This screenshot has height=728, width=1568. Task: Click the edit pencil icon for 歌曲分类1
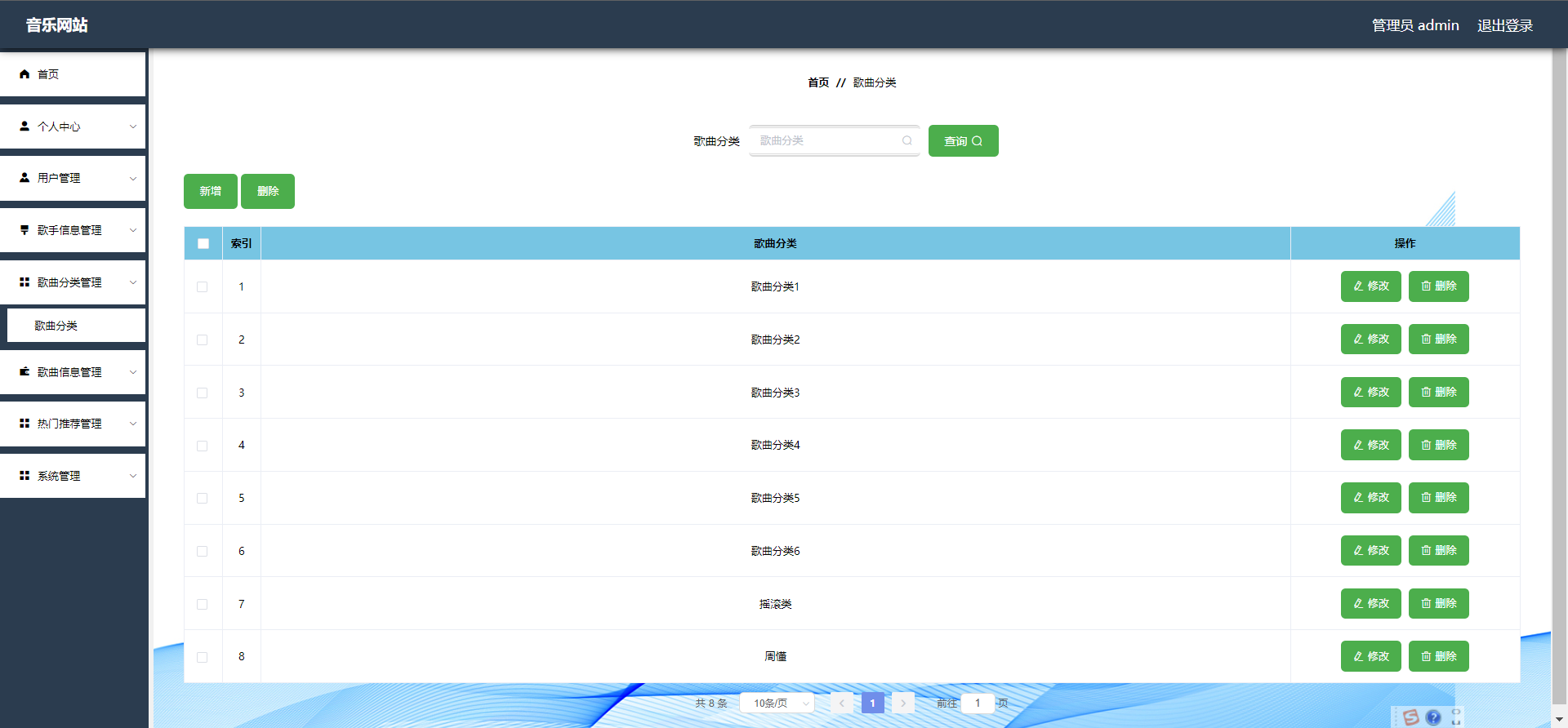[1358, 286]
